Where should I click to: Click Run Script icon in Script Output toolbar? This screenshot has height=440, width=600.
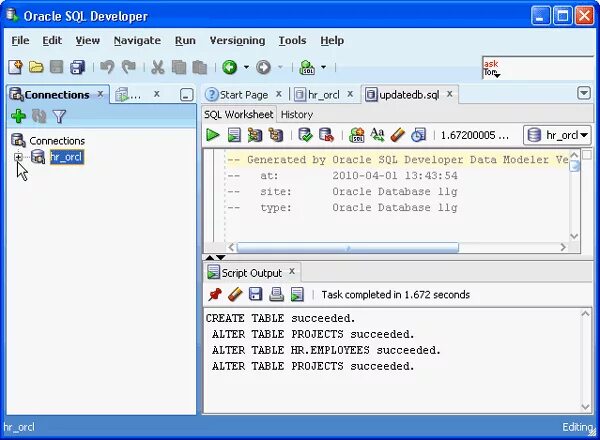[297, 294]
